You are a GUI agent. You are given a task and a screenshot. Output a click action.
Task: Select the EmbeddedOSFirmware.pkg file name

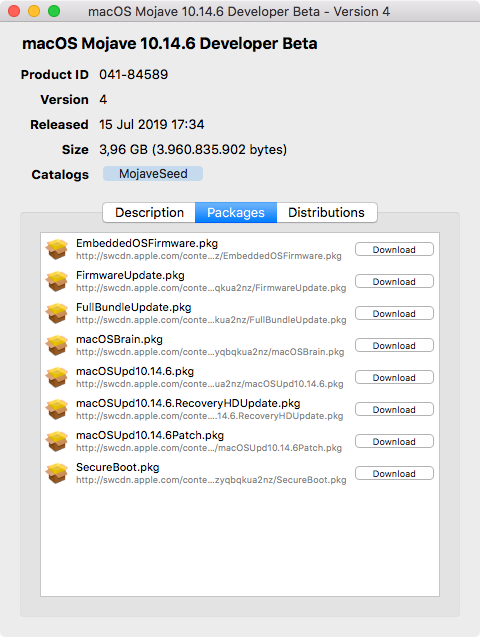point(147,243)
